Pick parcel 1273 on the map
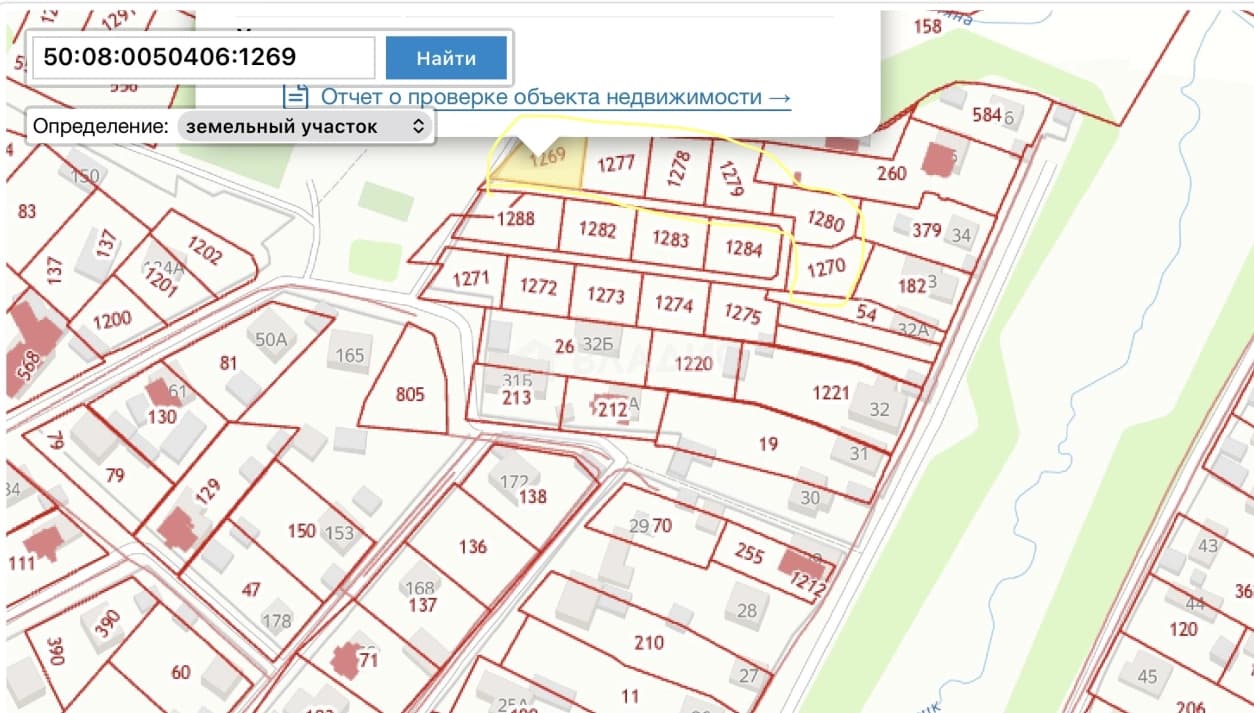The image size is (1254, 713). click(605, 295)
